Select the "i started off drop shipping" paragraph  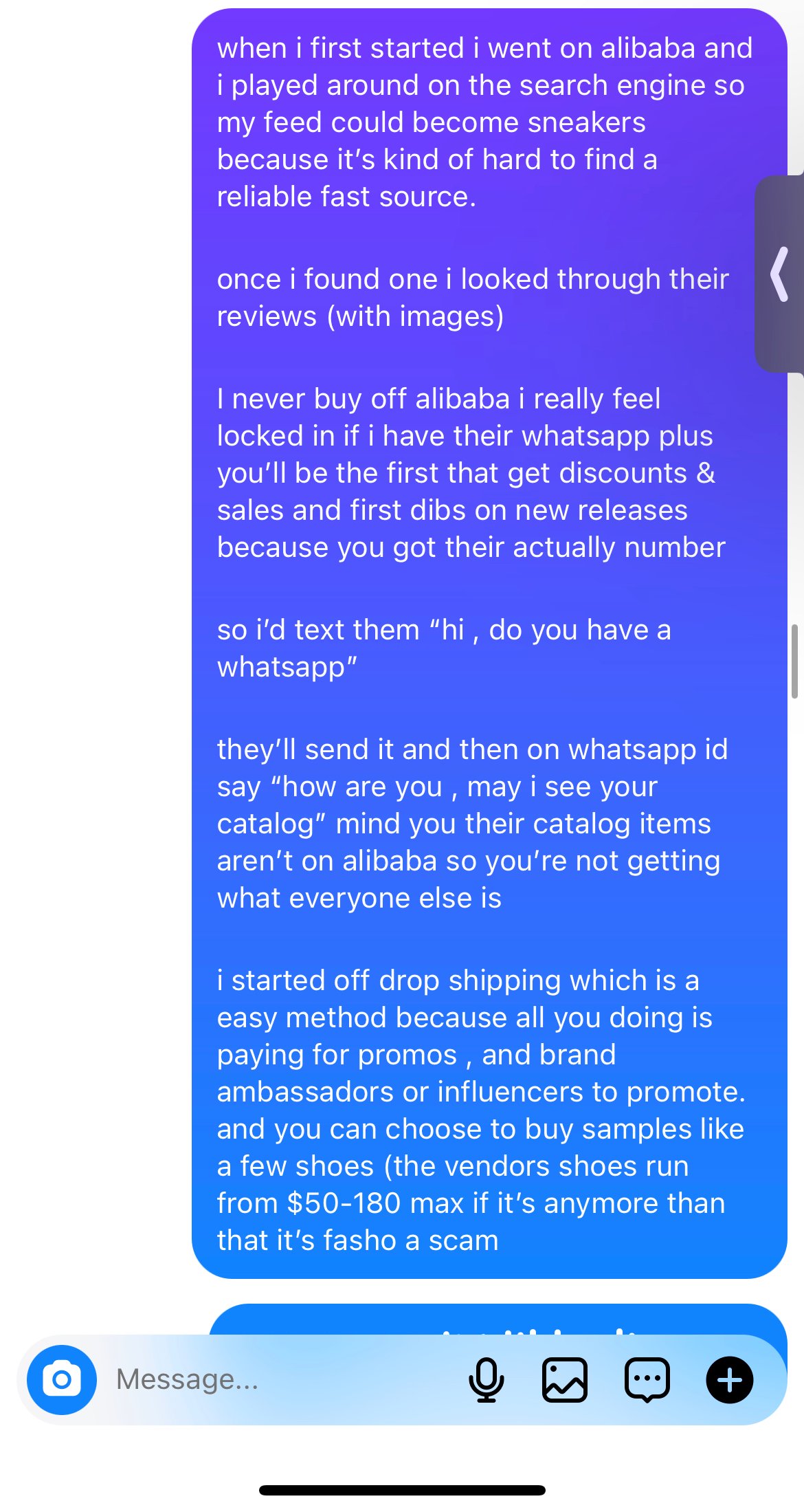pyautogui.click(x=480, y=1110)
